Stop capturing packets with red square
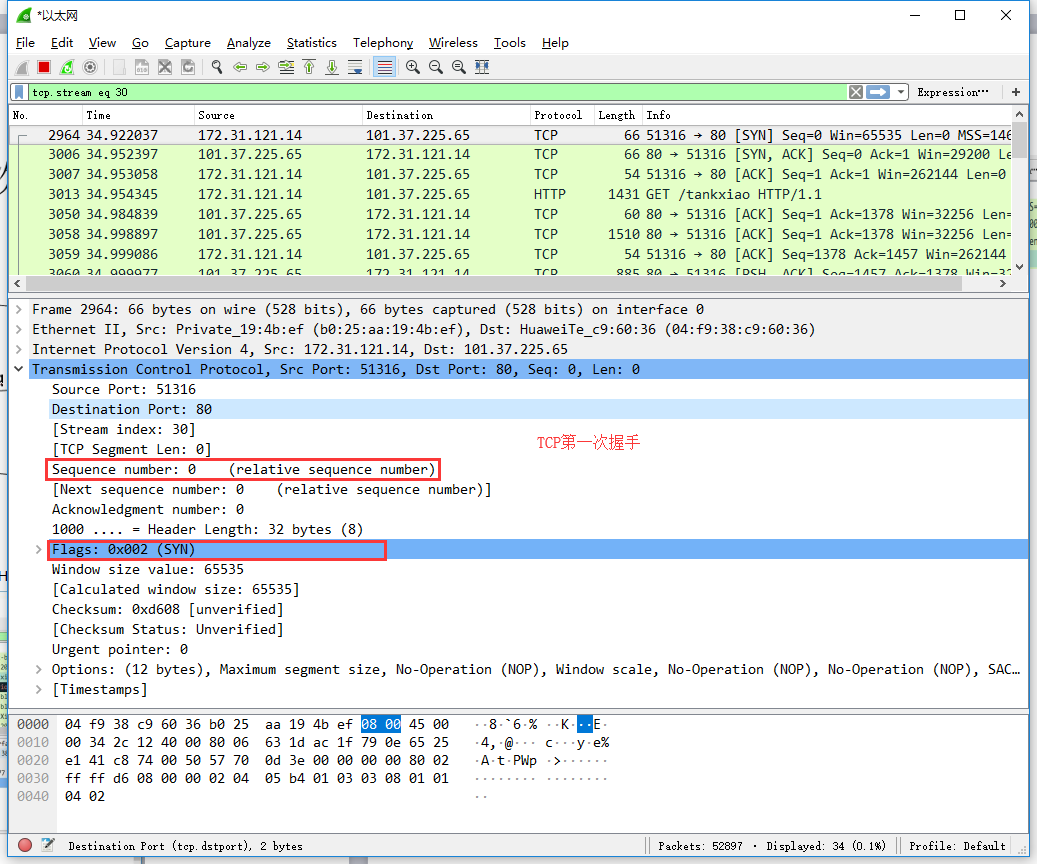 (x=44, y=67)
